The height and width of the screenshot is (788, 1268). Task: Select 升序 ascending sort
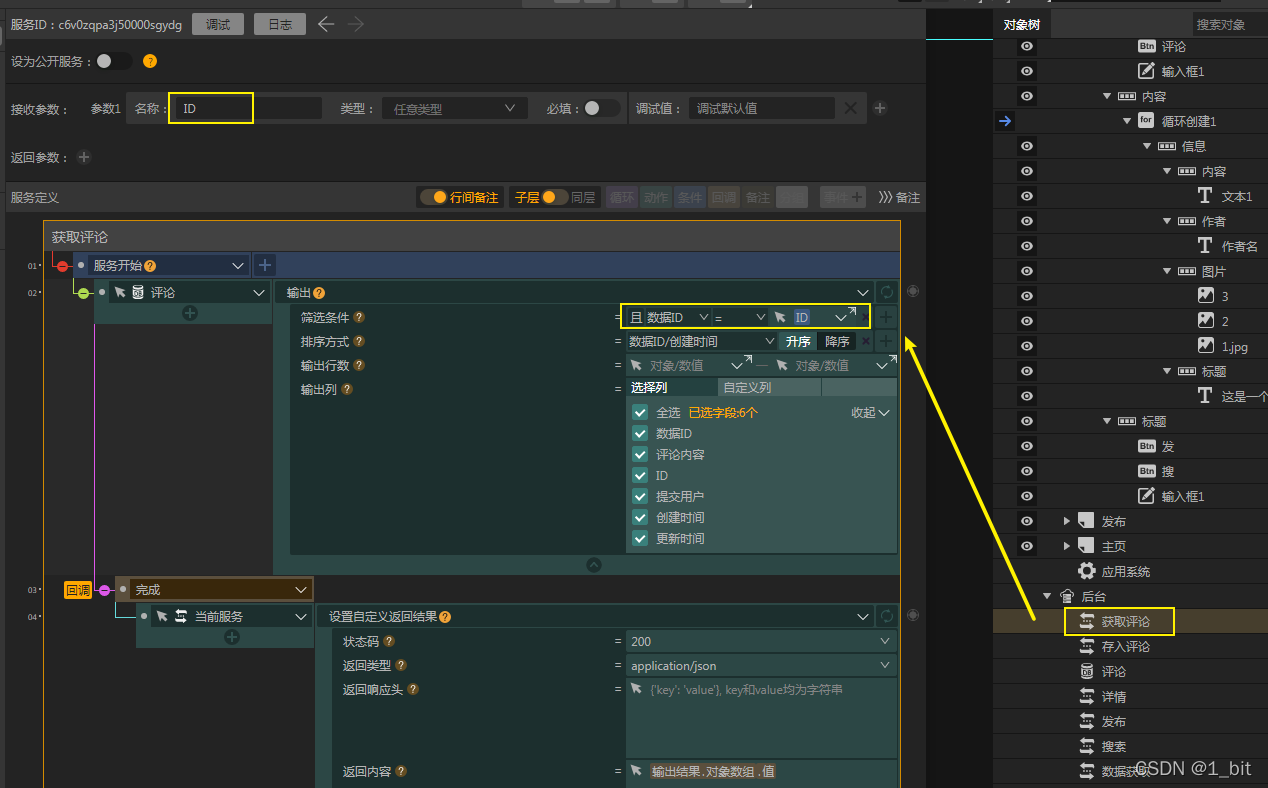[797, 341]
